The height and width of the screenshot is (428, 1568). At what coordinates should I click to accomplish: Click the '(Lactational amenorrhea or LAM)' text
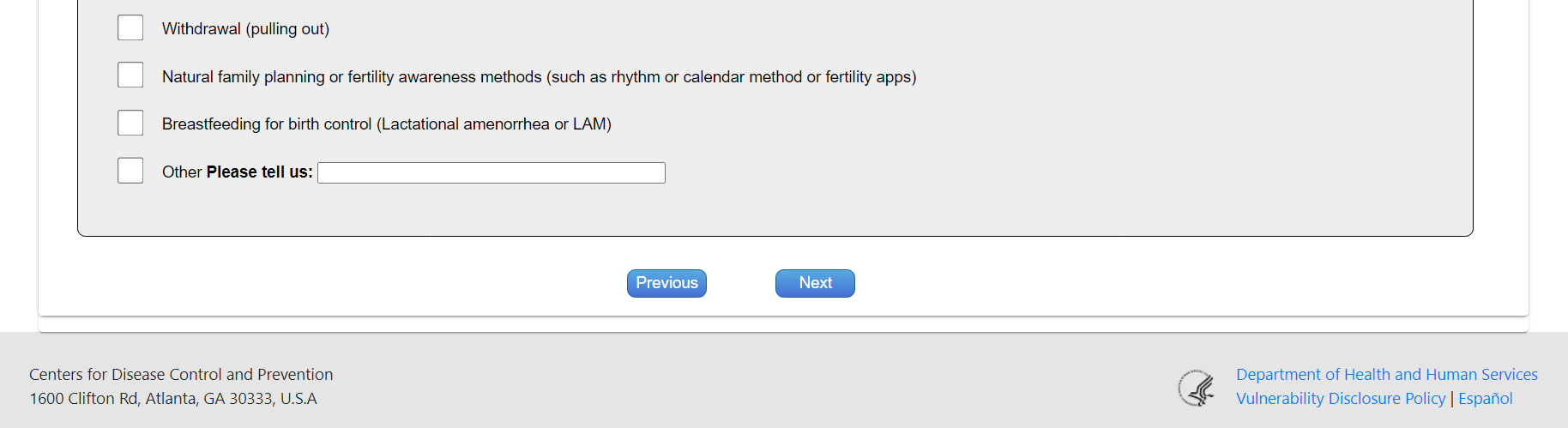click(494, 124)
